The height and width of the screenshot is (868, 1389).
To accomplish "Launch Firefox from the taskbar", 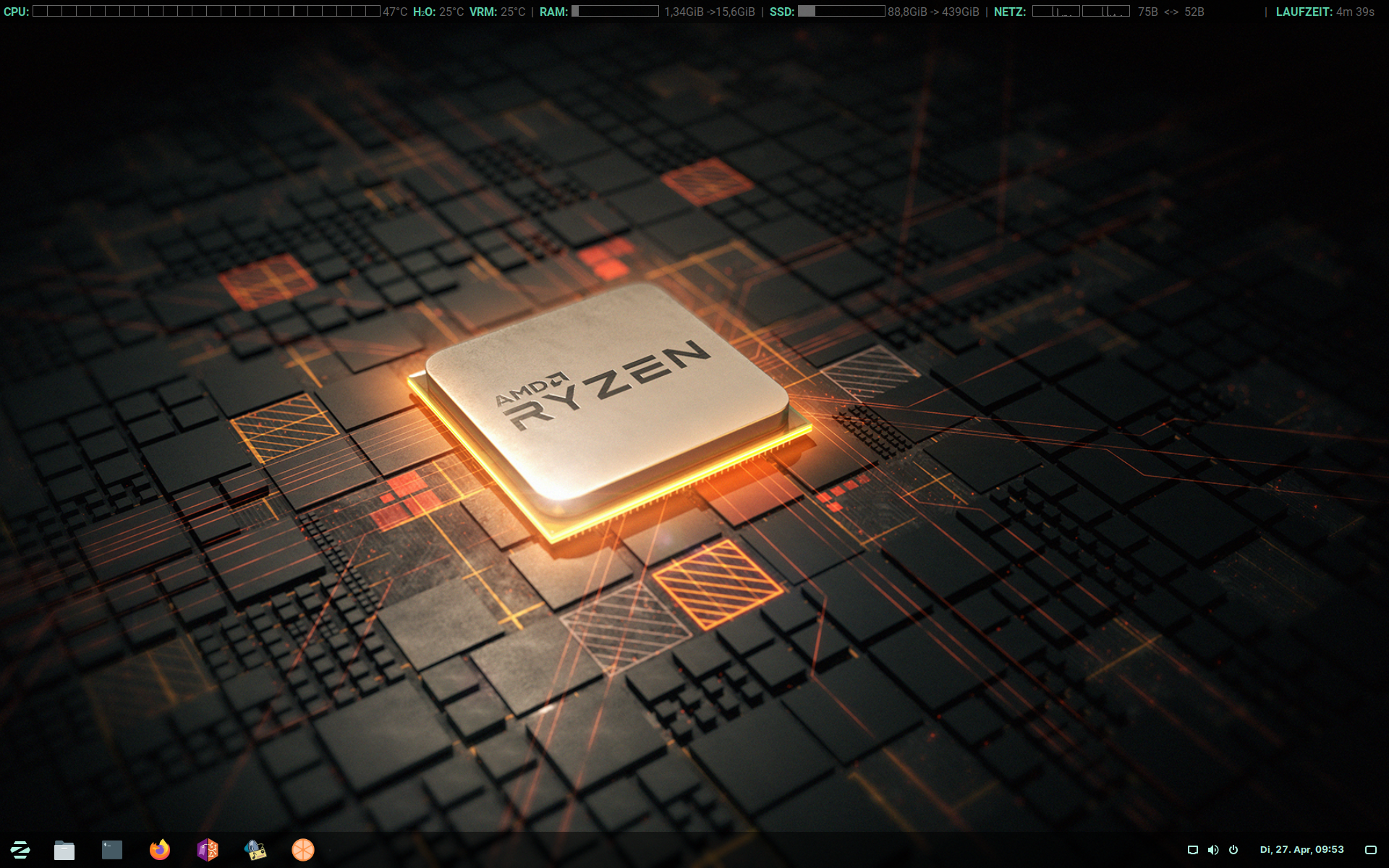I will [x=160, y=850].
